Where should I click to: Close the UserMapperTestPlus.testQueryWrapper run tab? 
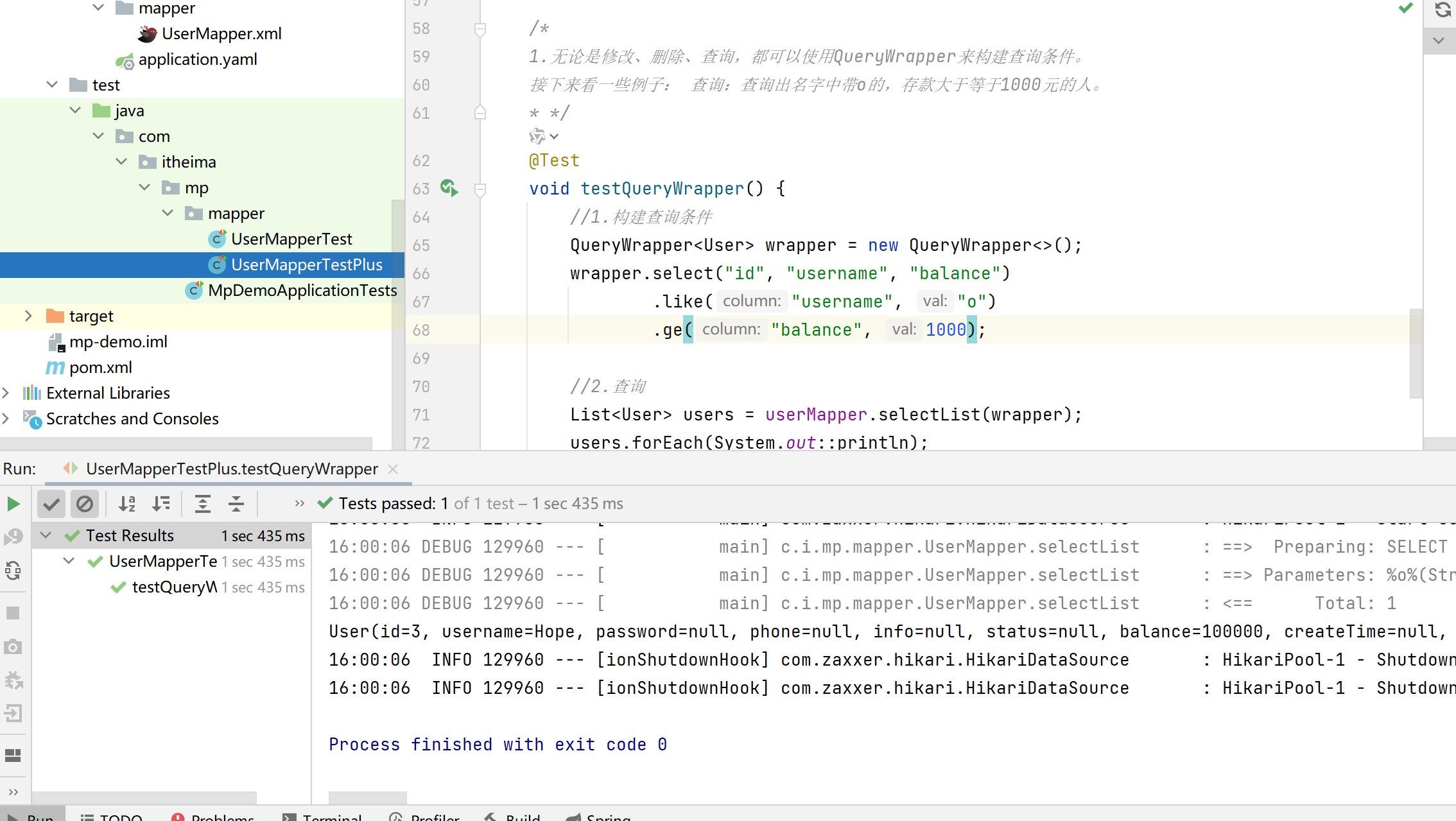pos(394,469)
